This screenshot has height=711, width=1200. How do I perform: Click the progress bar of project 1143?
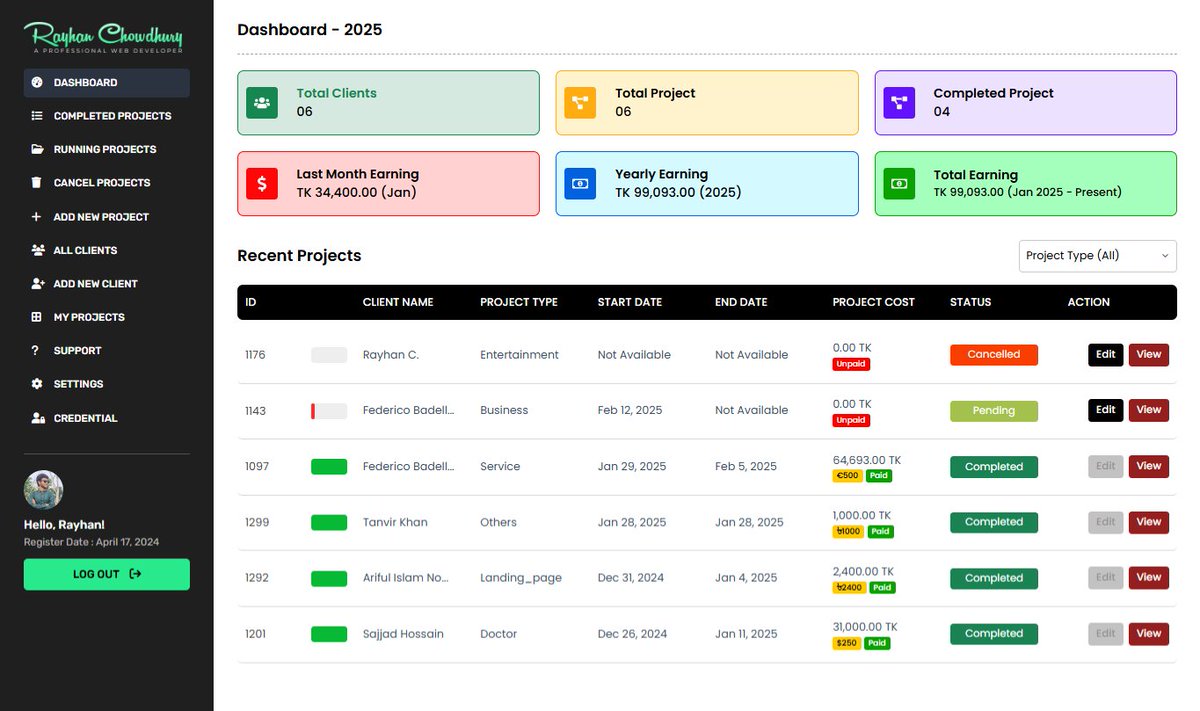coord(329,411)
